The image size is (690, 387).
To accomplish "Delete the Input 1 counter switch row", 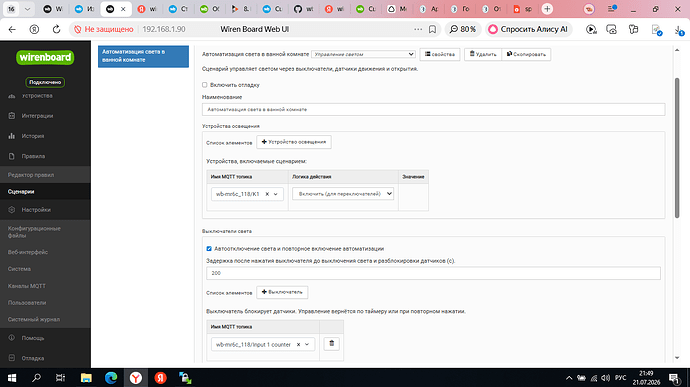I will click(x=332, y=343).
